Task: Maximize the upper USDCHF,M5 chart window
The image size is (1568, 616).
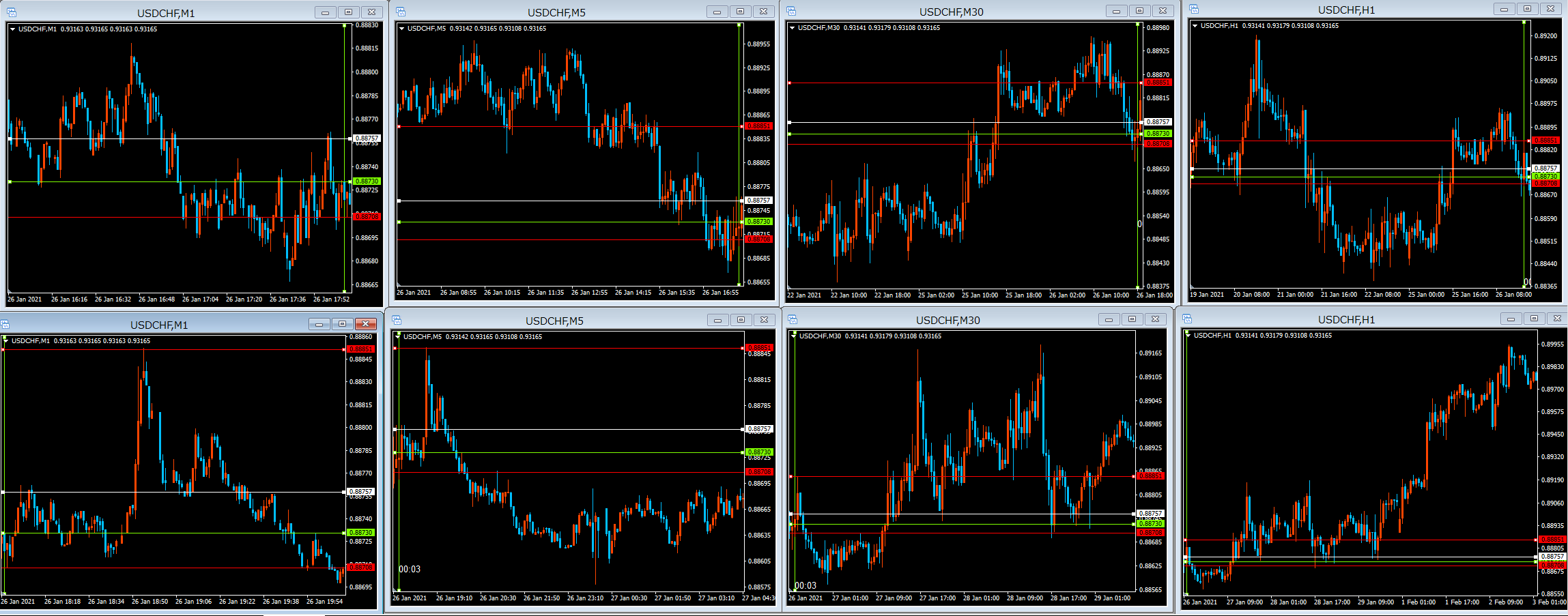Action: pos(740,12)
